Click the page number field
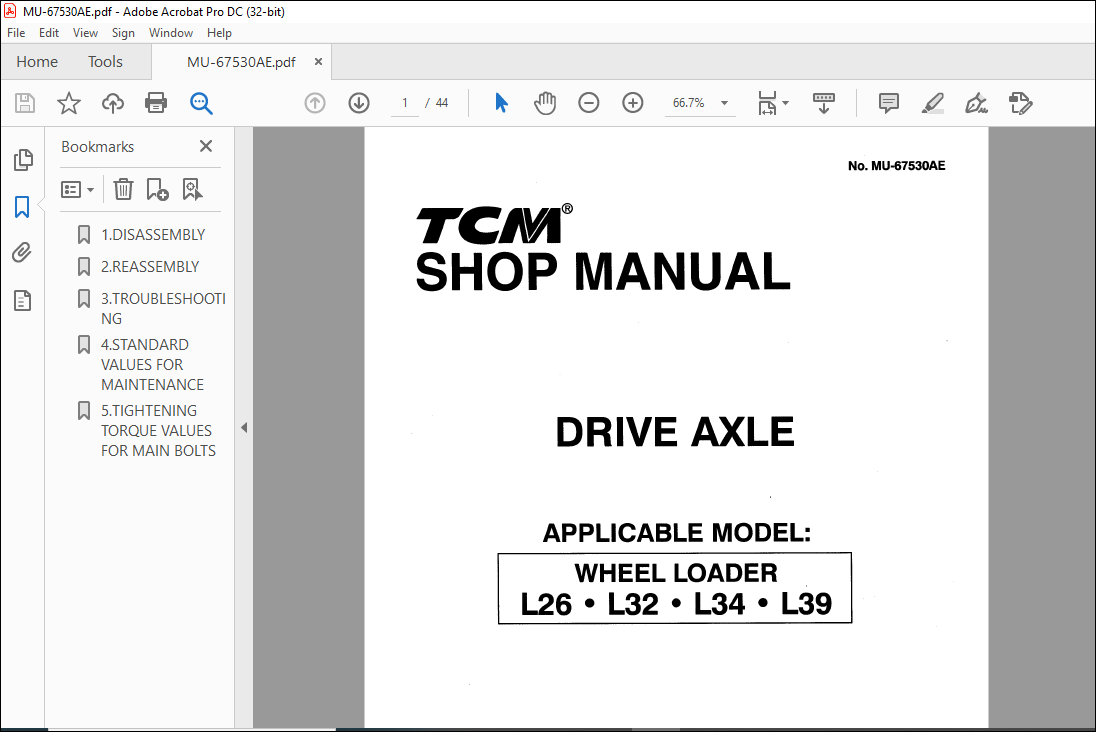Screen dimensions: 1096x732 coord(405,103)
